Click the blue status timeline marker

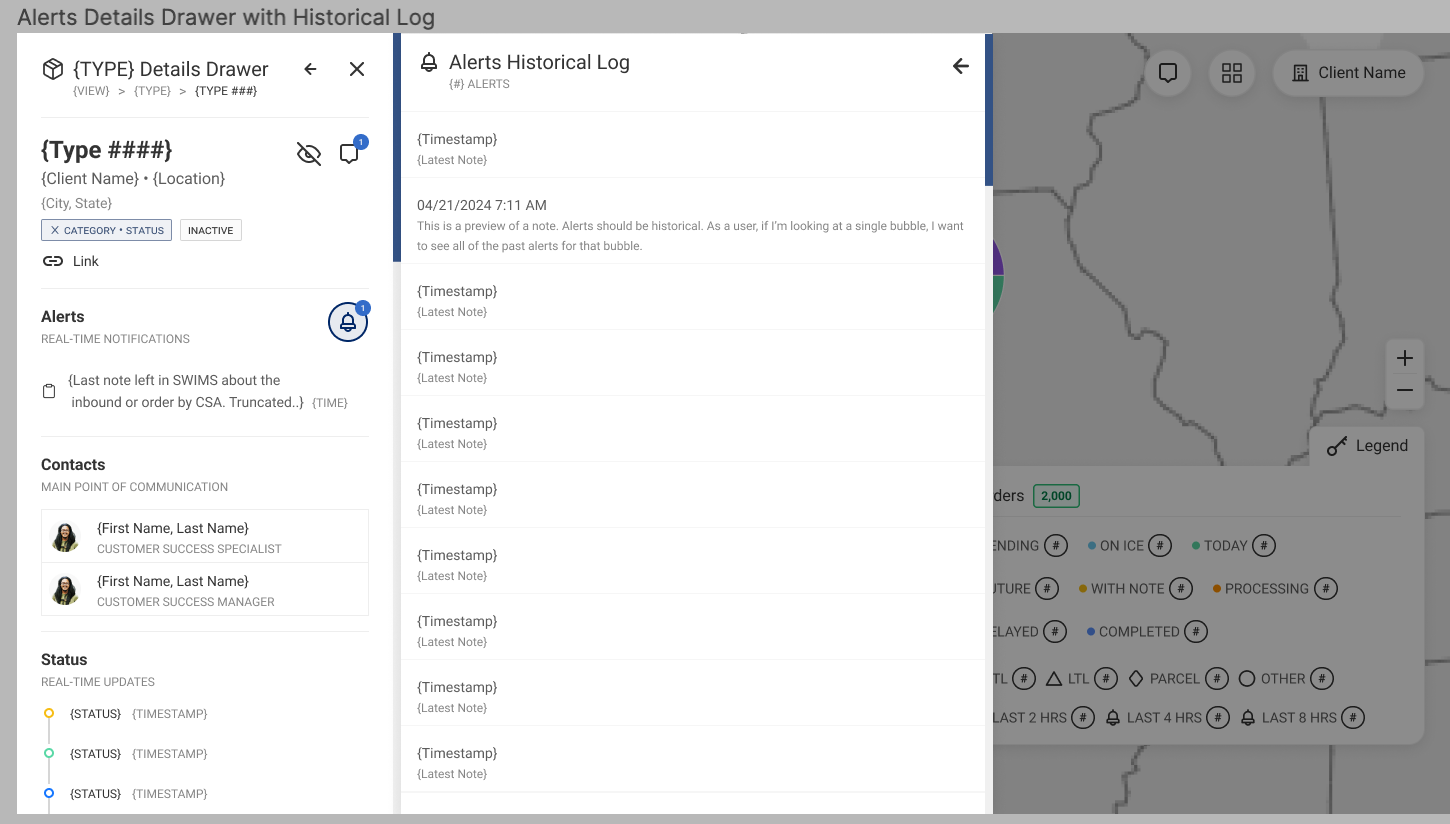(x=49, y=793)
